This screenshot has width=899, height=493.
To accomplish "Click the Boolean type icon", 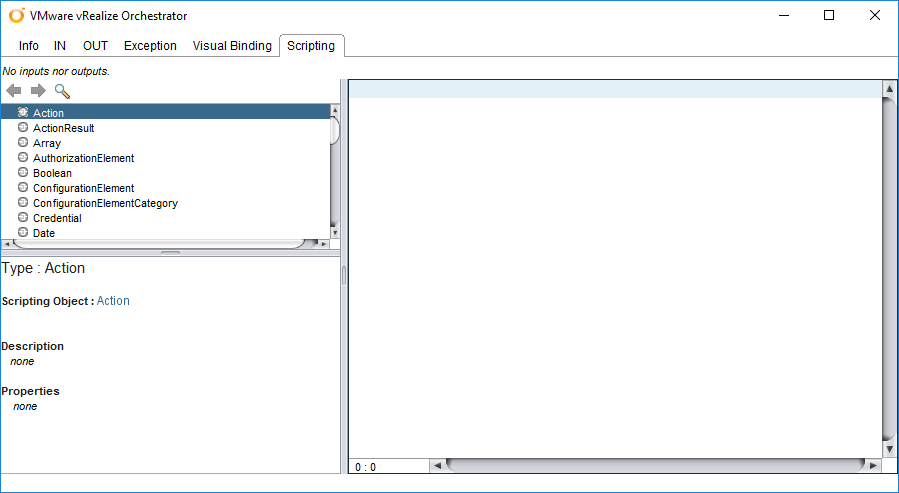I will [x=23, y=173].
